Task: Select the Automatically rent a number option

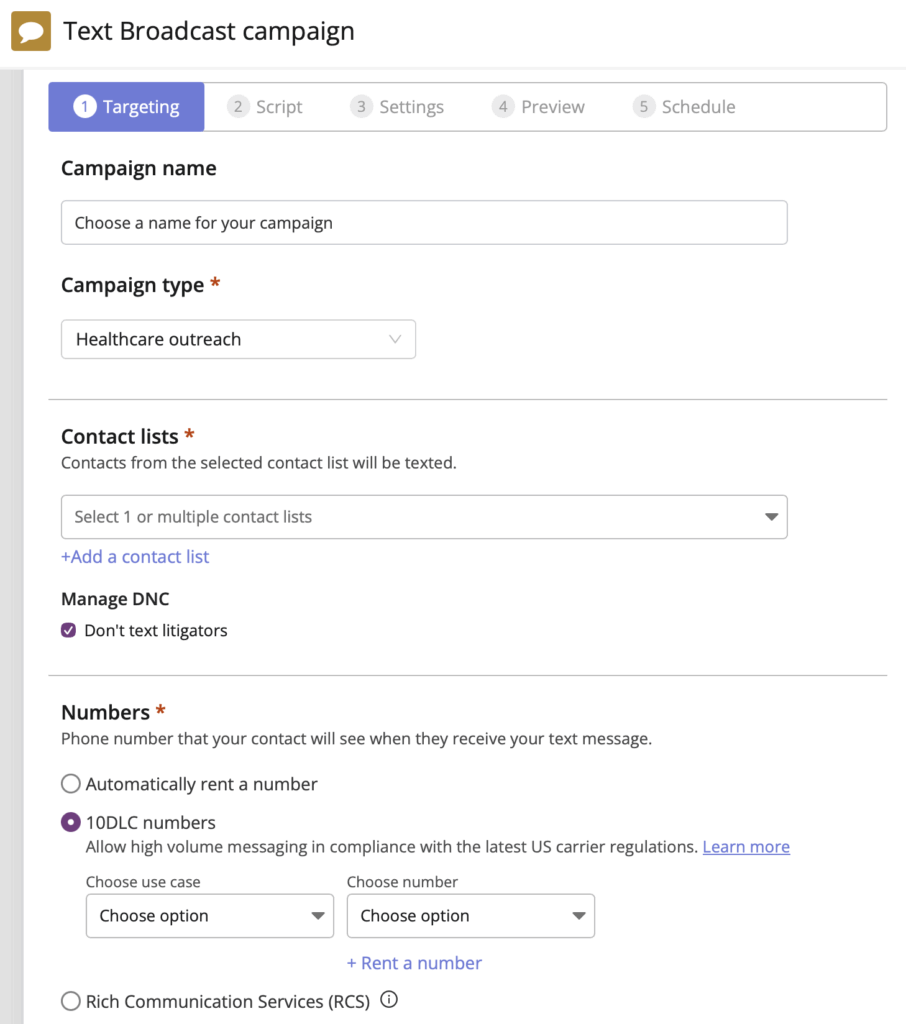Action: (70, 784)
